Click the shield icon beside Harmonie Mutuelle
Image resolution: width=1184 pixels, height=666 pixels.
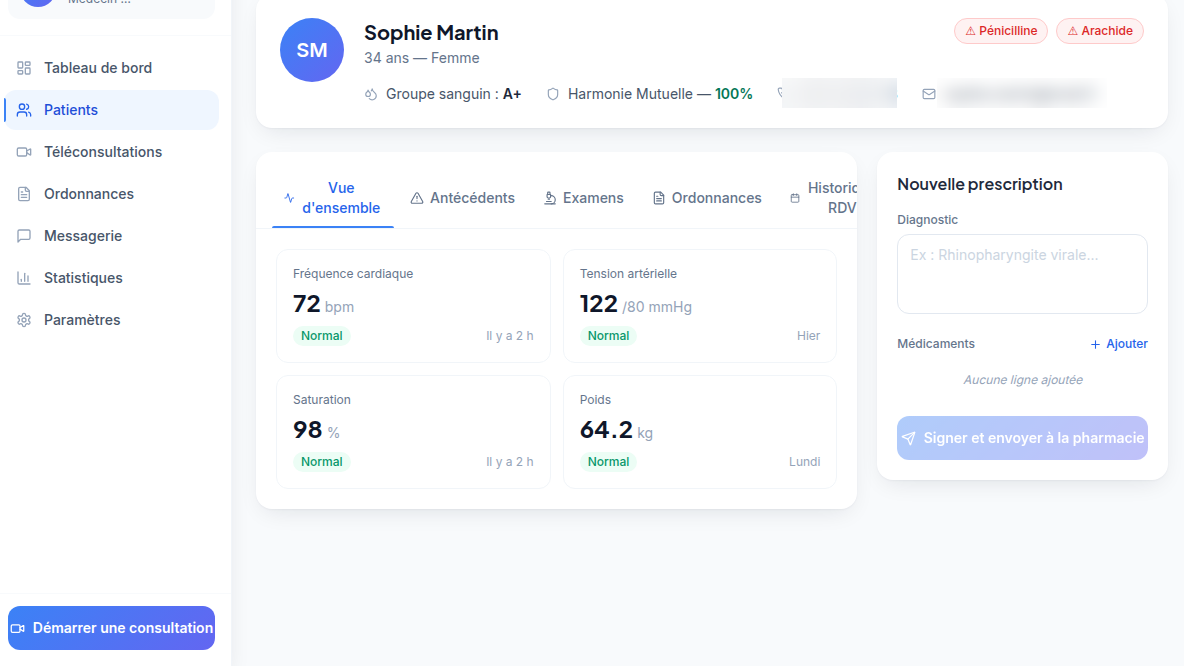(x=553, y=94)
